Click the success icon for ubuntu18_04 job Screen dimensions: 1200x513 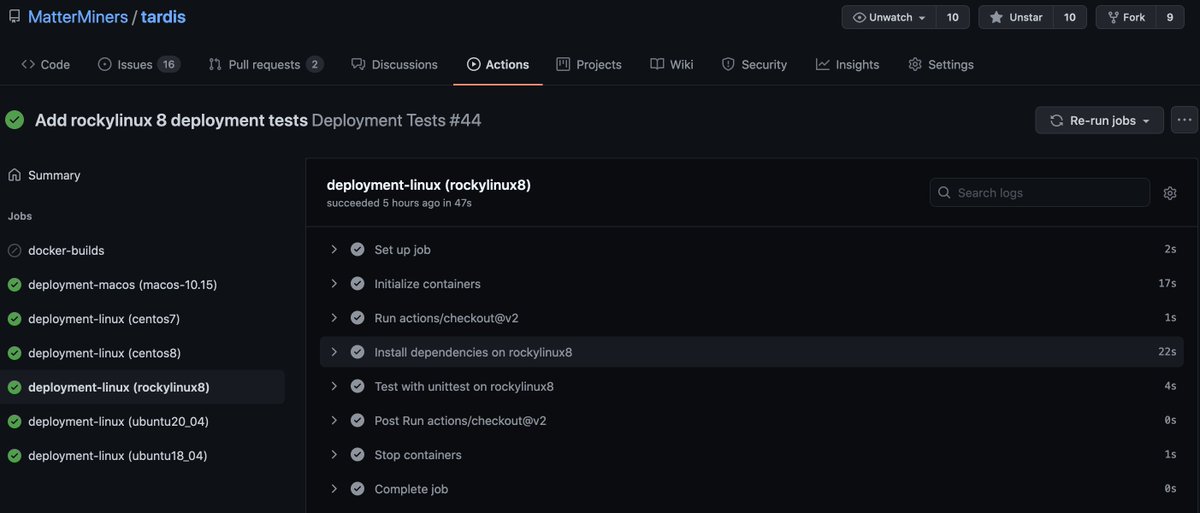14,456
